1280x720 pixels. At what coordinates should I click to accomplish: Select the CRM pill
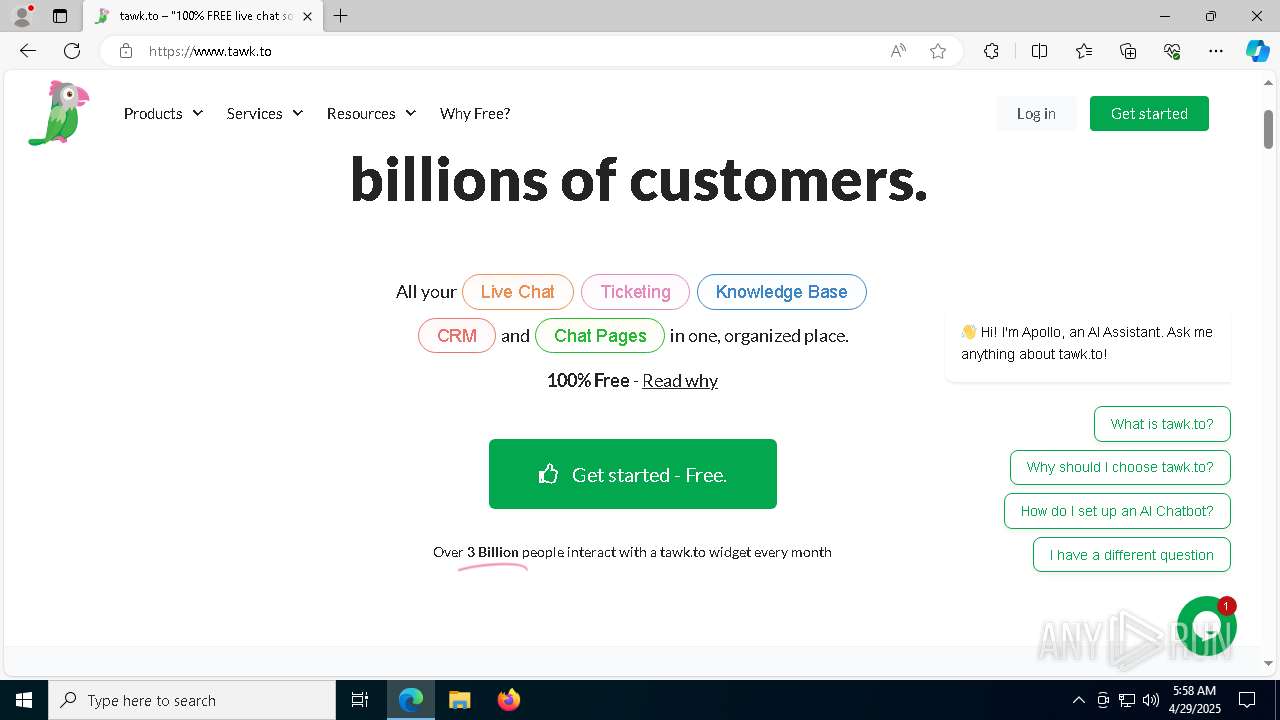point(456,336)
